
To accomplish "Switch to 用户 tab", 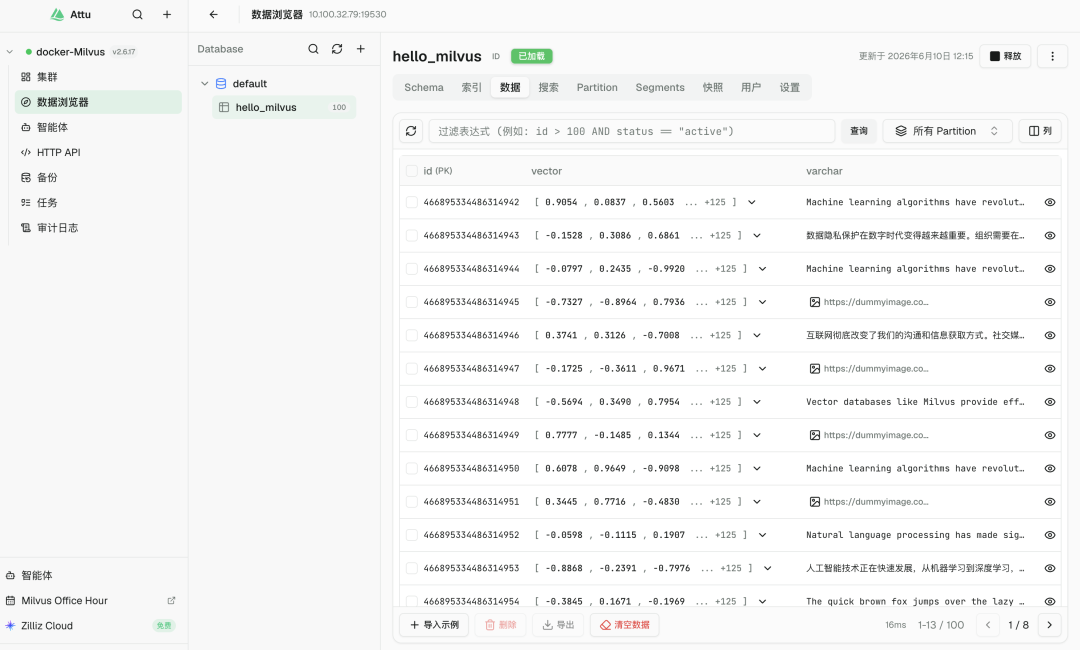I will click(x=751, y=87).
